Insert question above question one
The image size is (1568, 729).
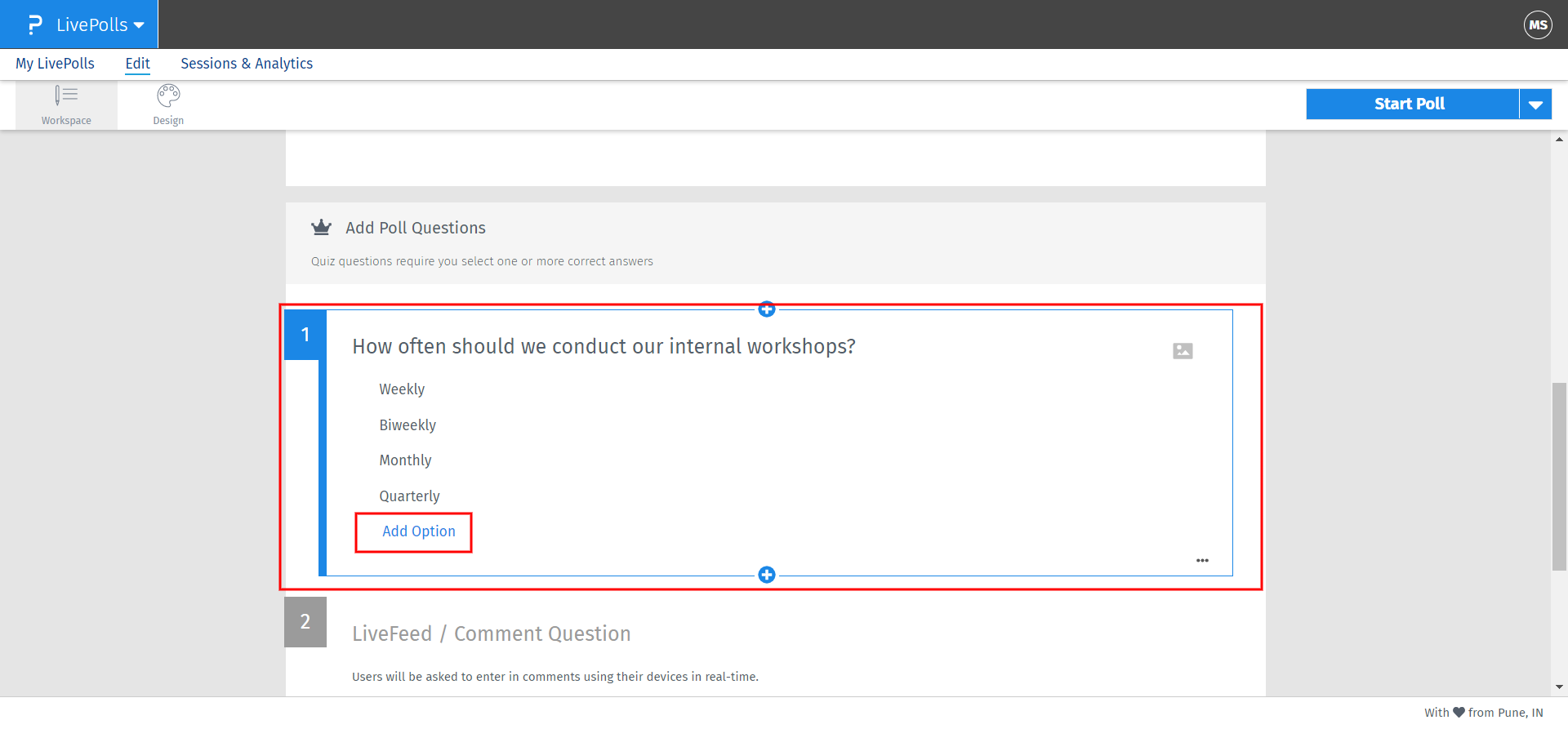click(x=766, y=309)
